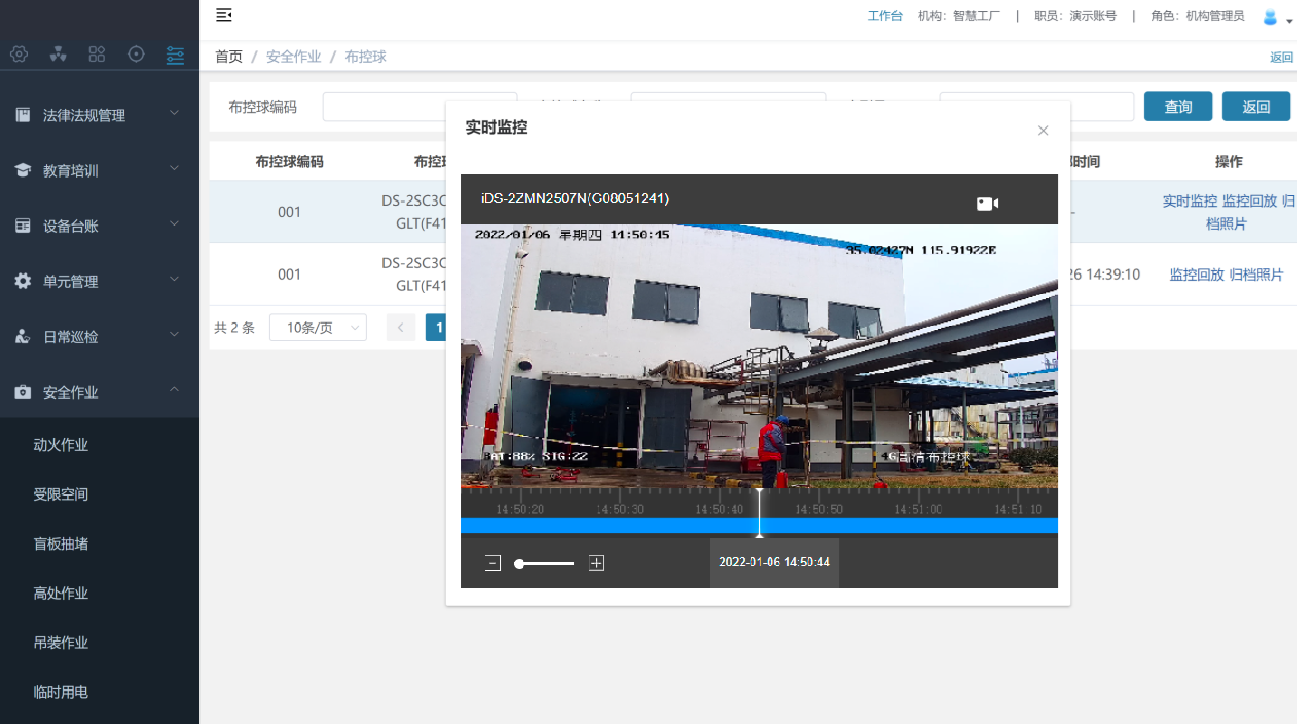The width and height of the screenshot is (1297, 724).
Task: Select the highlighted sliders icon in sidebar
Action: point(176,54)
